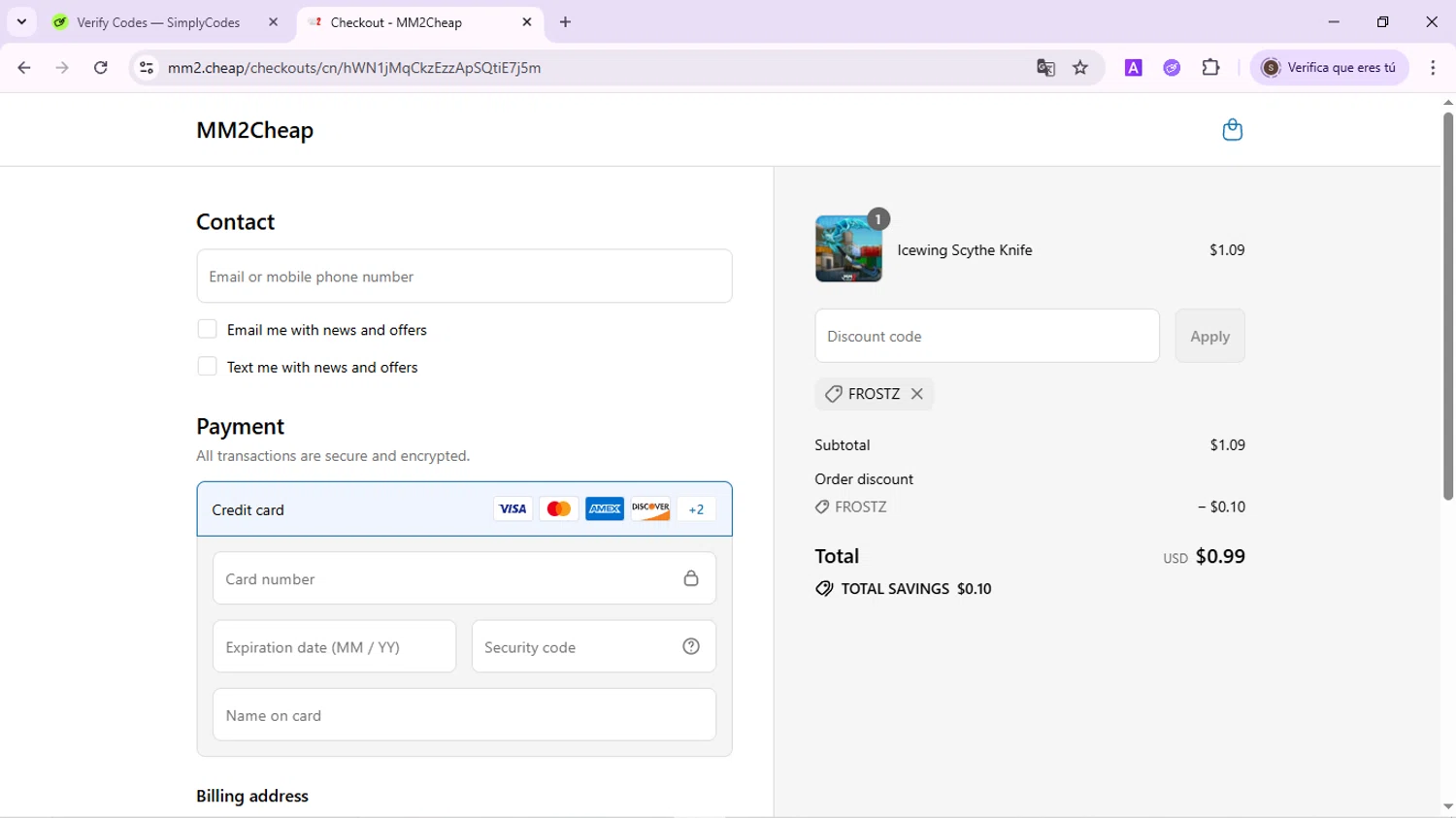This screenshot has height=818, width=1456.
Task: Bookmark this page with the star icon
Action: coord(1080,68)
